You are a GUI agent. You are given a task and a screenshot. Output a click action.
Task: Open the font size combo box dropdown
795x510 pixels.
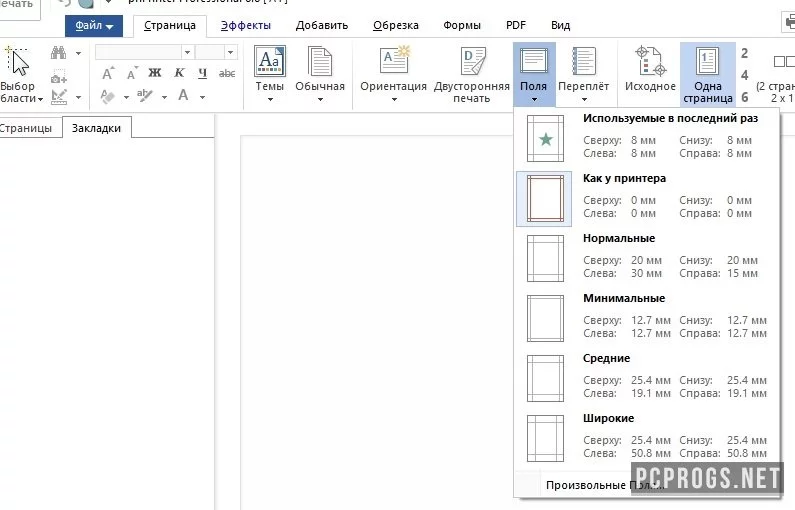(230, 52)
